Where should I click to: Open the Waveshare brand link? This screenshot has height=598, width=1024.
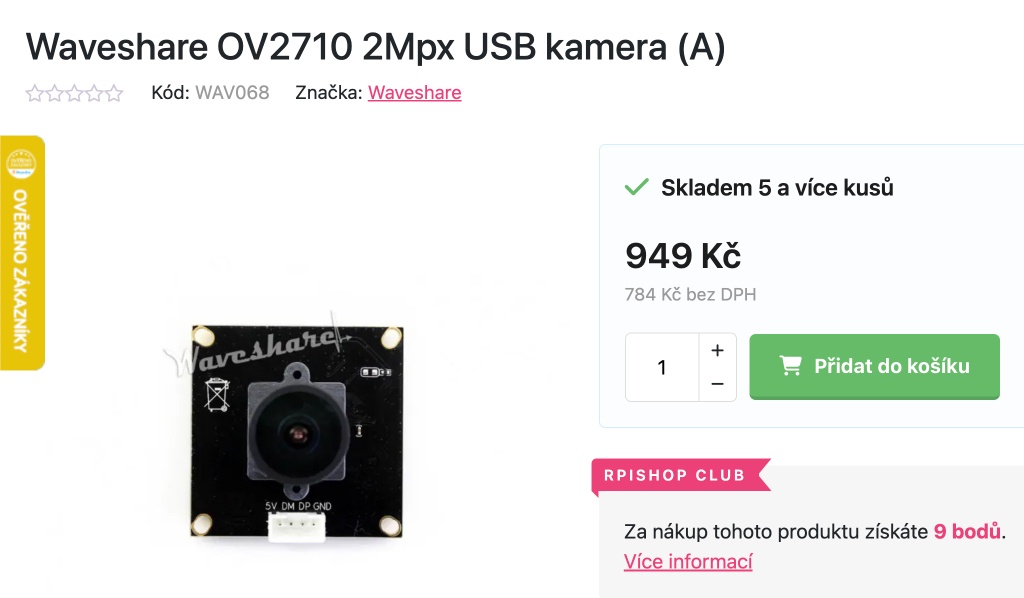[415, 93]
